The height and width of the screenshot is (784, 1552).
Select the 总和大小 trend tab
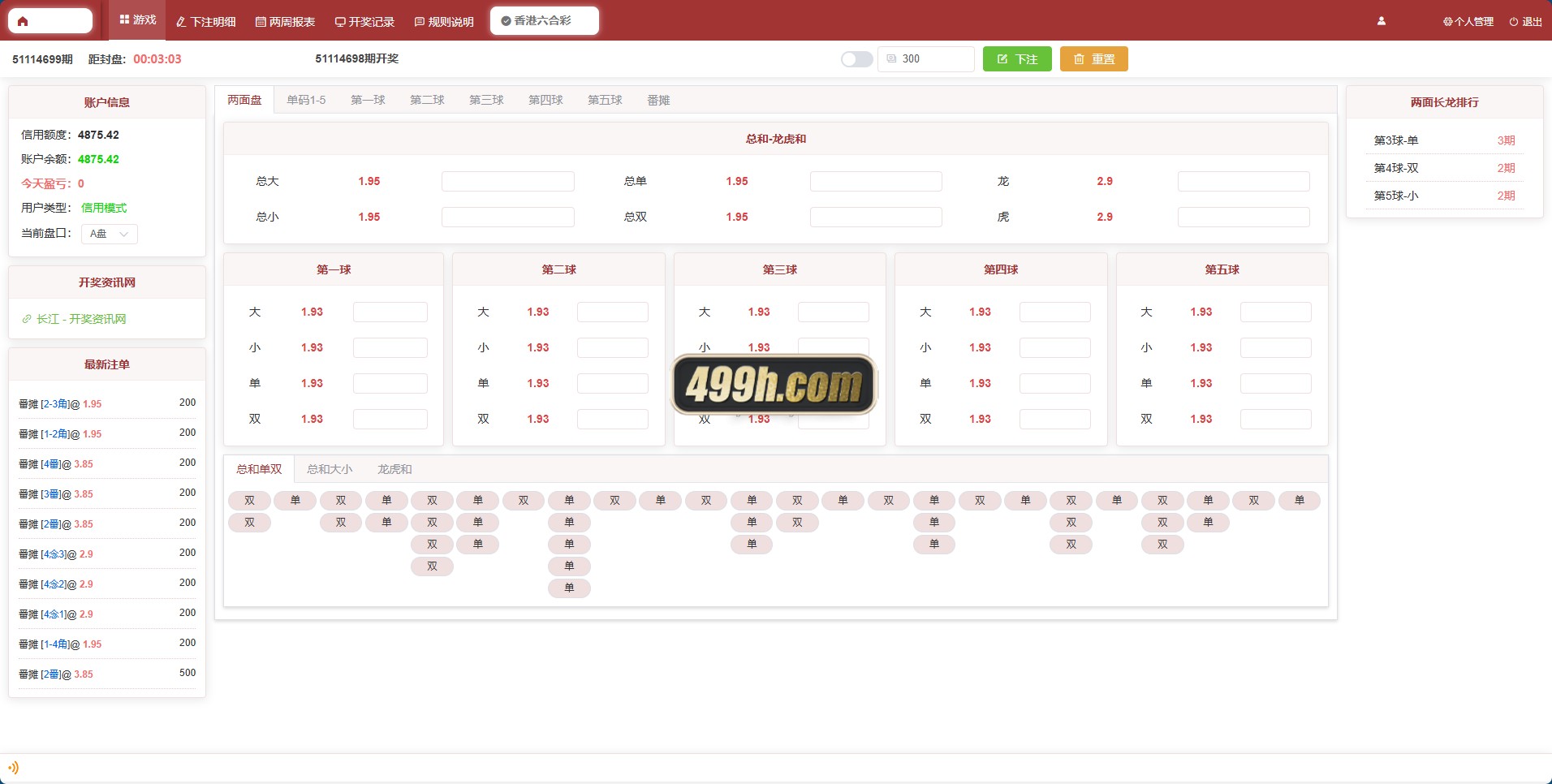tap(330, 469)
